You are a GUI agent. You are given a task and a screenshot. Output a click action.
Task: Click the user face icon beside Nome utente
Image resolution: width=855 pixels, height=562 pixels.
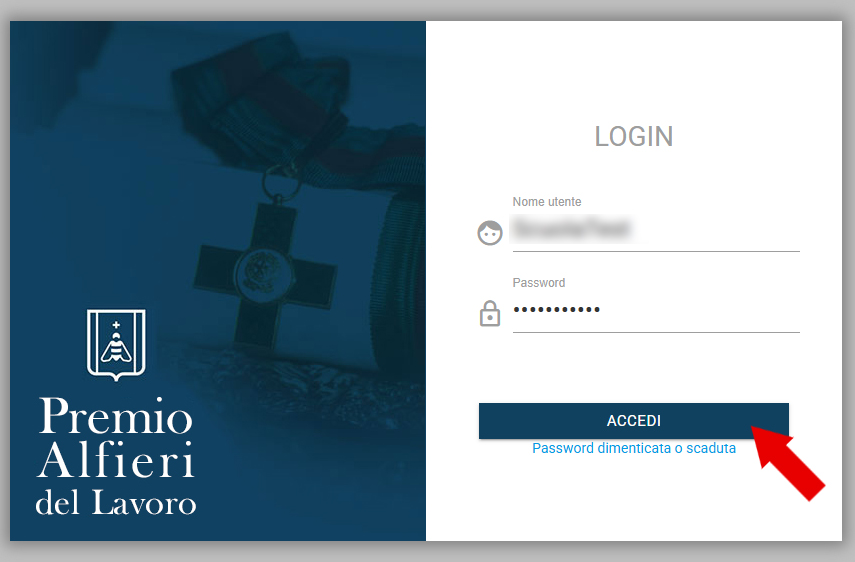coord(490,233)
